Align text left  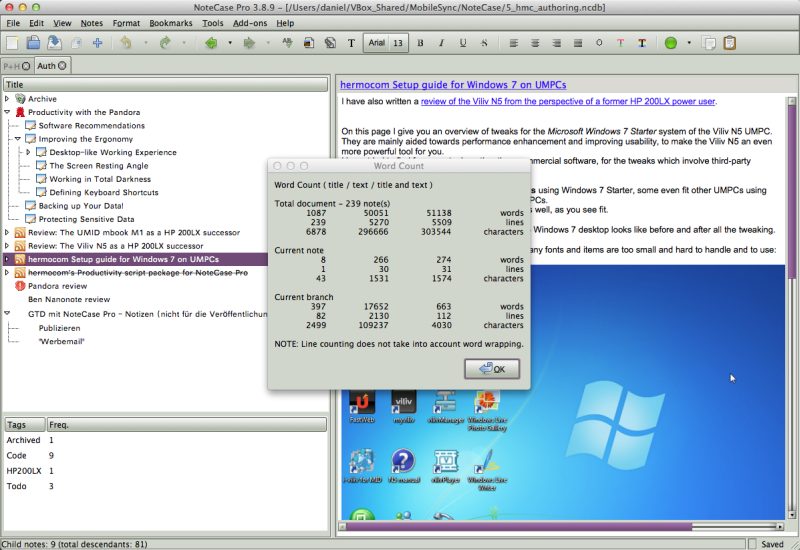(x=514, y=43)
